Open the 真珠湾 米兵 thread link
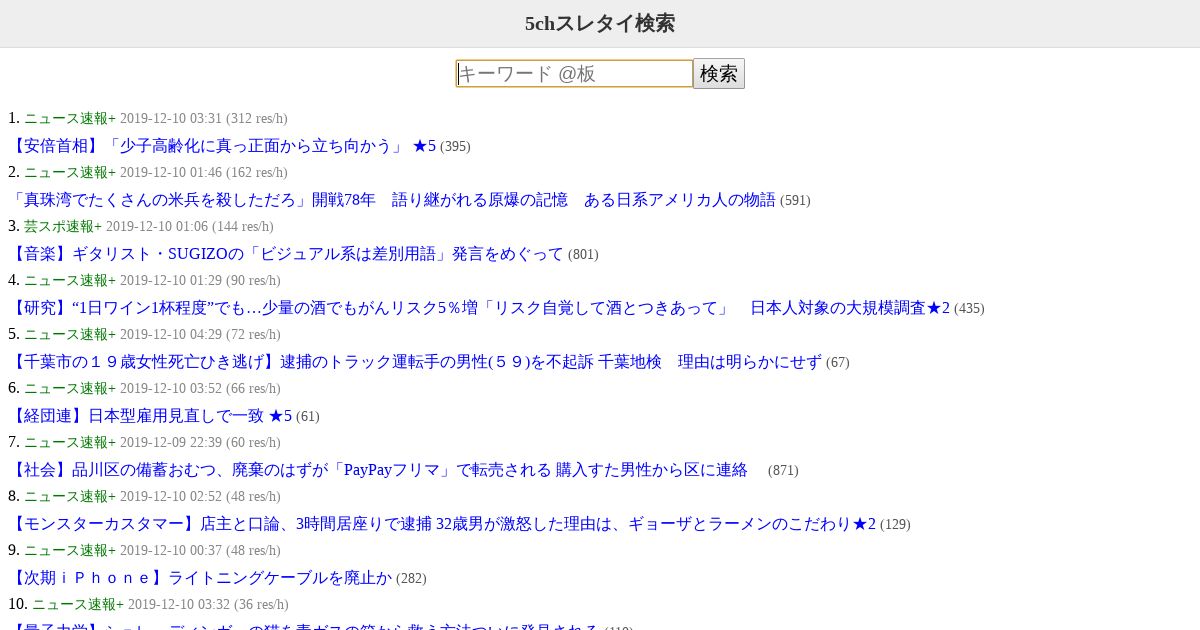The image size is (1200, 630). tap(392, 200)
